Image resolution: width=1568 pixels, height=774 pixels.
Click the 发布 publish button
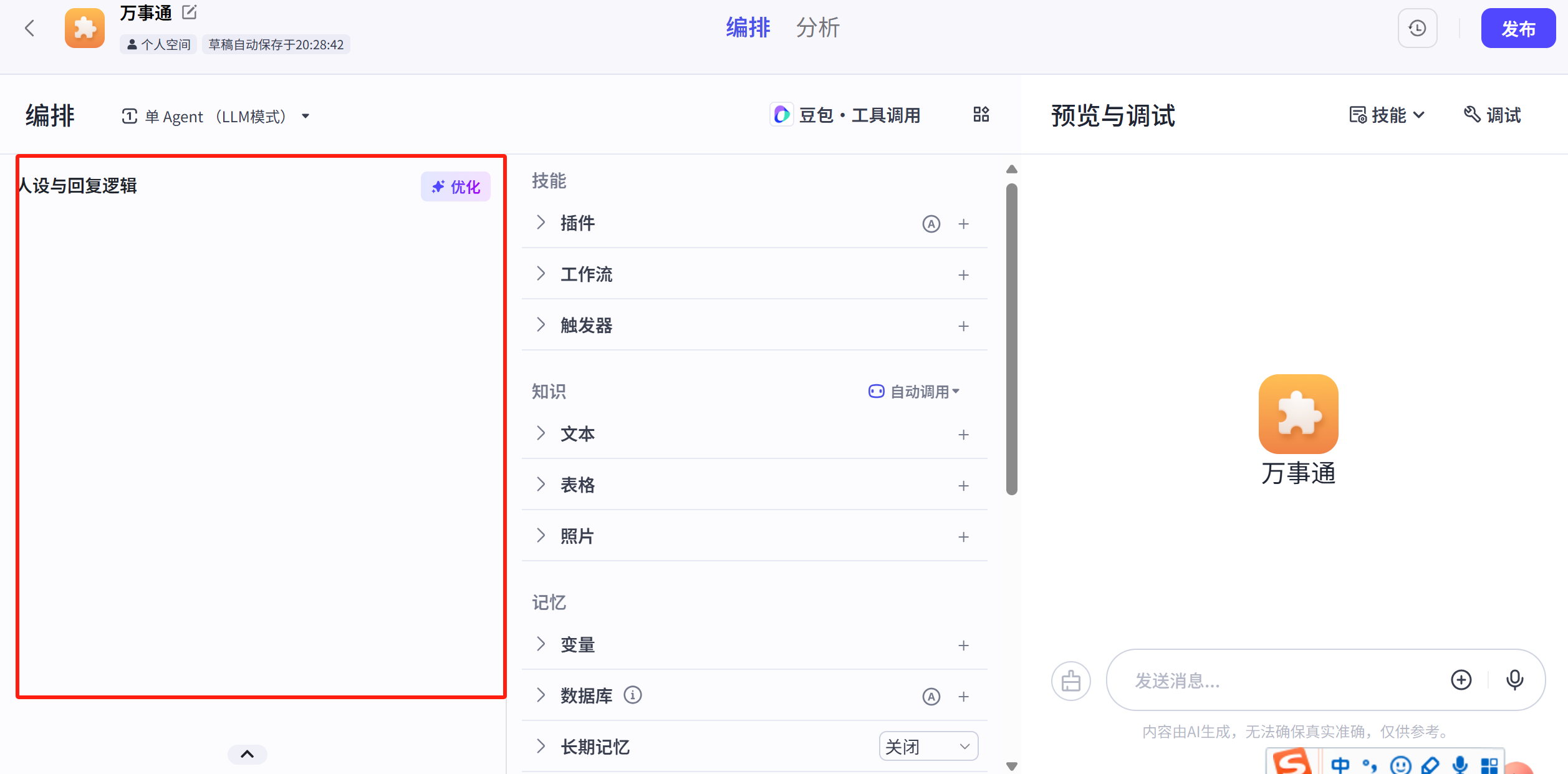point(1517,29)
